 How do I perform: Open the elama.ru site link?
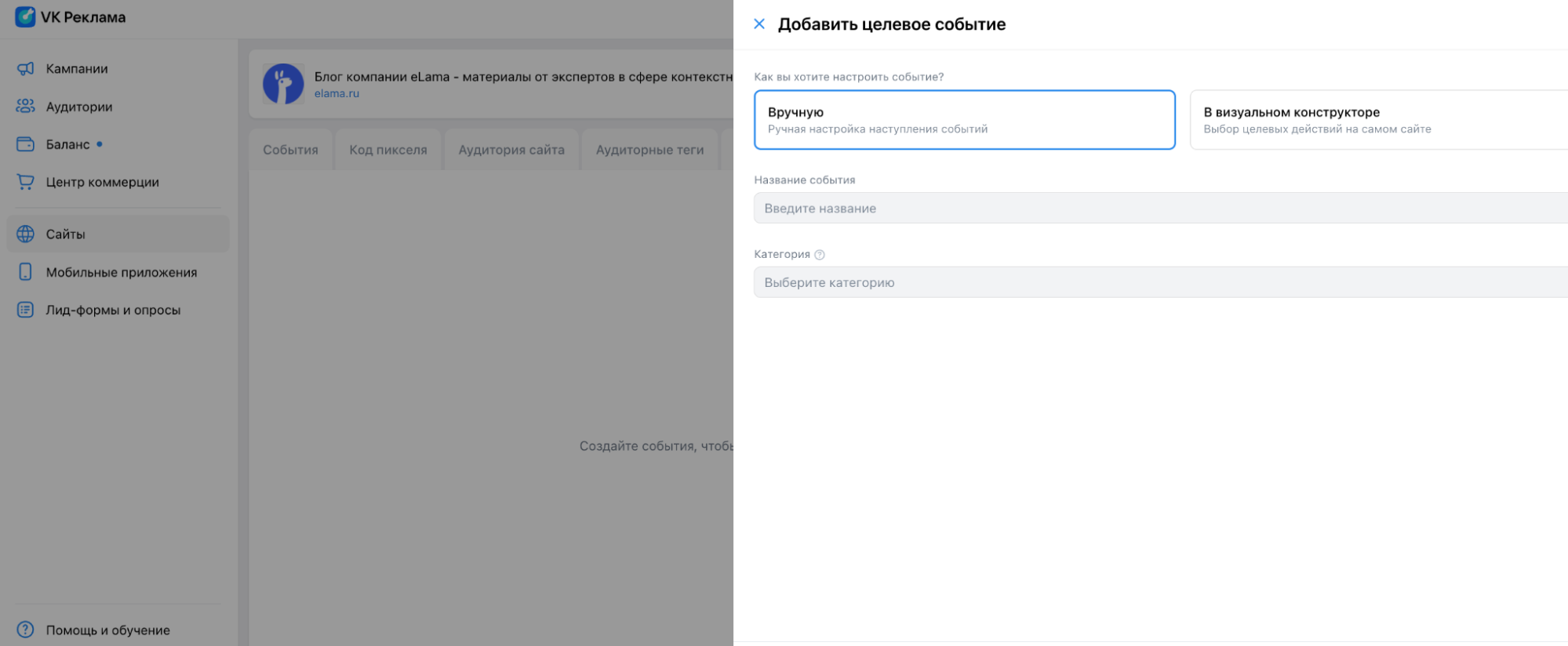coord(337,93)
